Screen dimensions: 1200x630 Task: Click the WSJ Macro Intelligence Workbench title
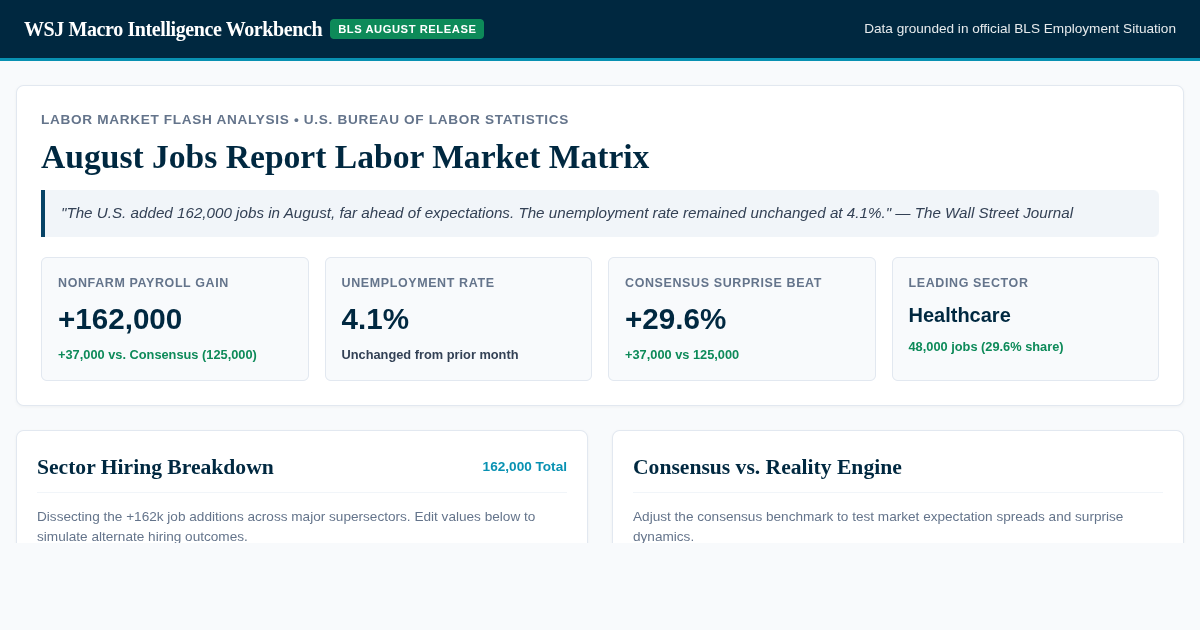[173, 29]
